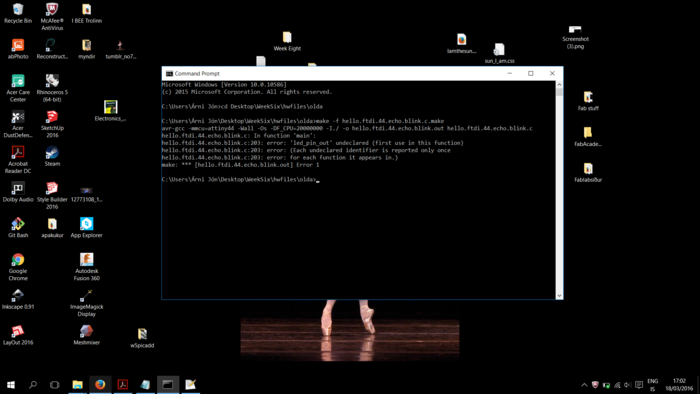
Task: Launch App Explorer
Action: tap(87, 227)
